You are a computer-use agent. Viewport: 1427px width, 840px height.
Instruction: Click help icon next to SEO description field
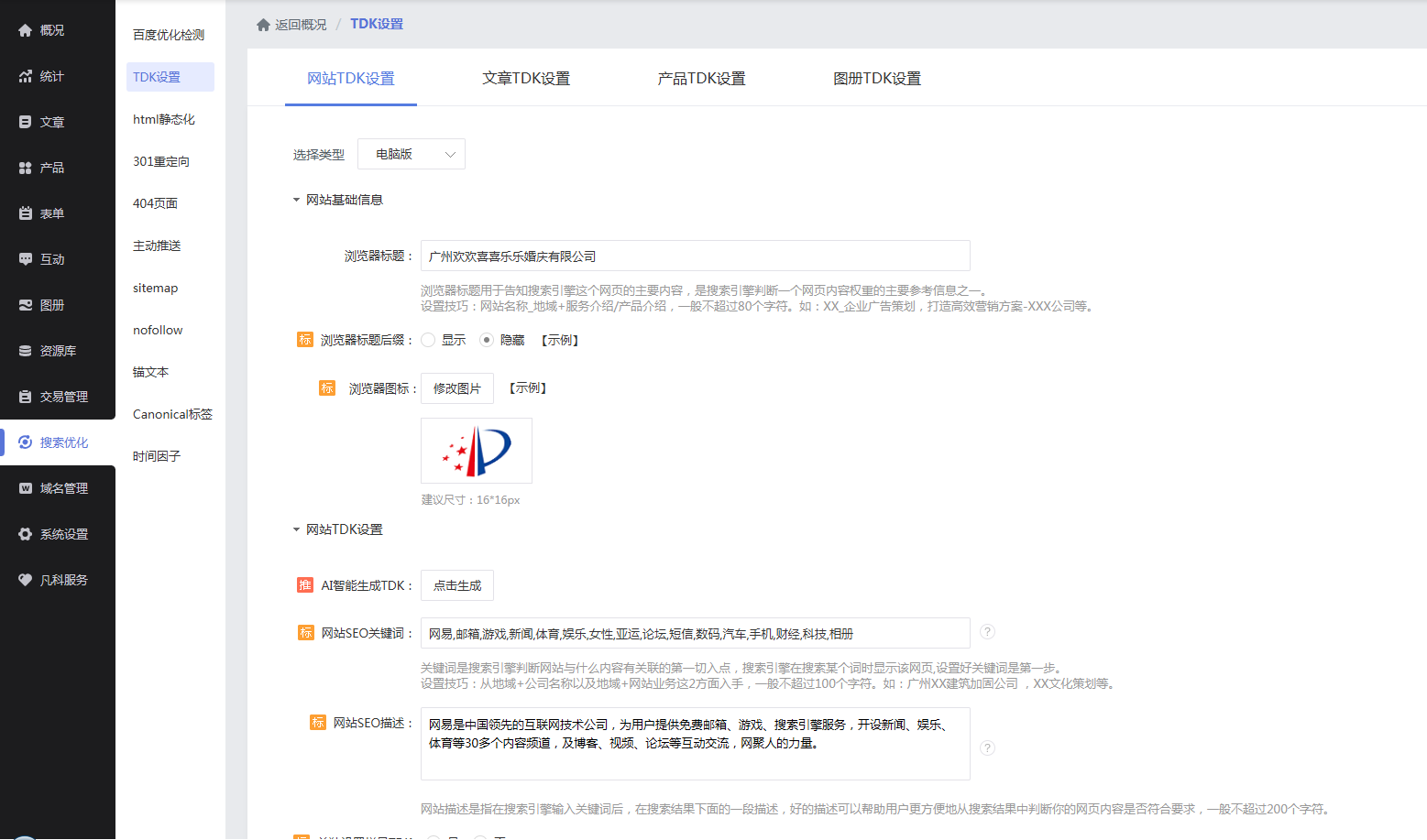(987, 747)
